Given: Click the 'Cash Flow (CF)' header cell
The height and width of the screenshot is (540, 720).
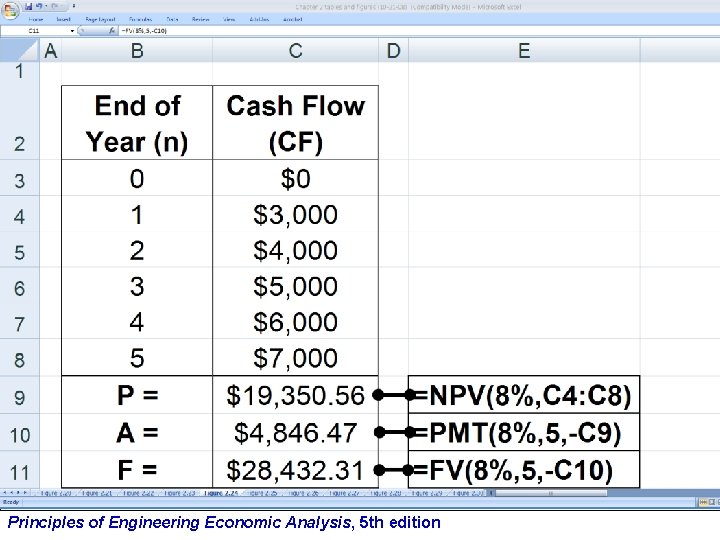Looking at the screenshot, I should (x=295, y=123).
